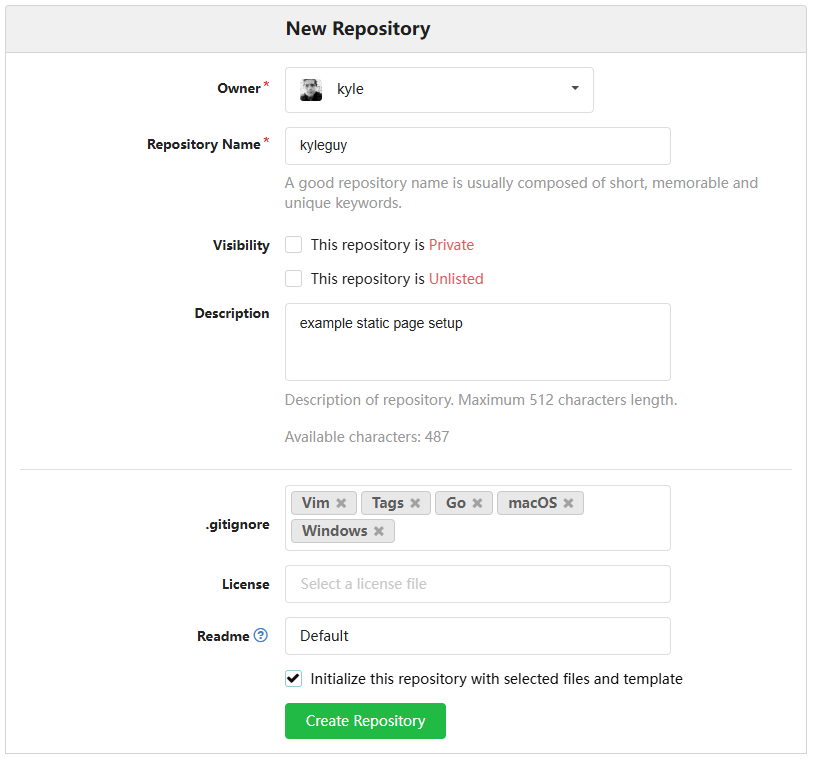Viewport: 814px width, 760px height.
Task: Remove Vim from the .gitignore templates
Action: (340, 503)
